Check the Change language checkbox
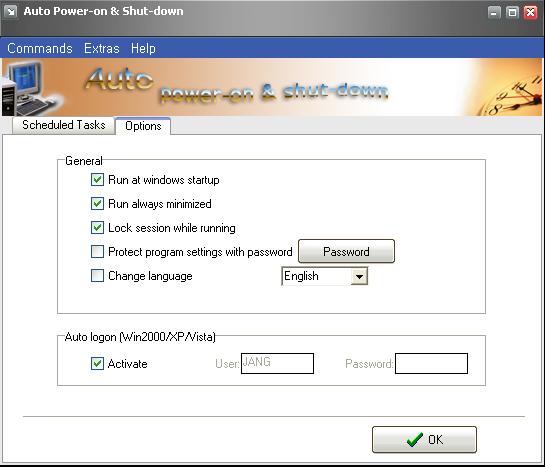This screenshot has height=467, width=545. (x=97, y=276)
